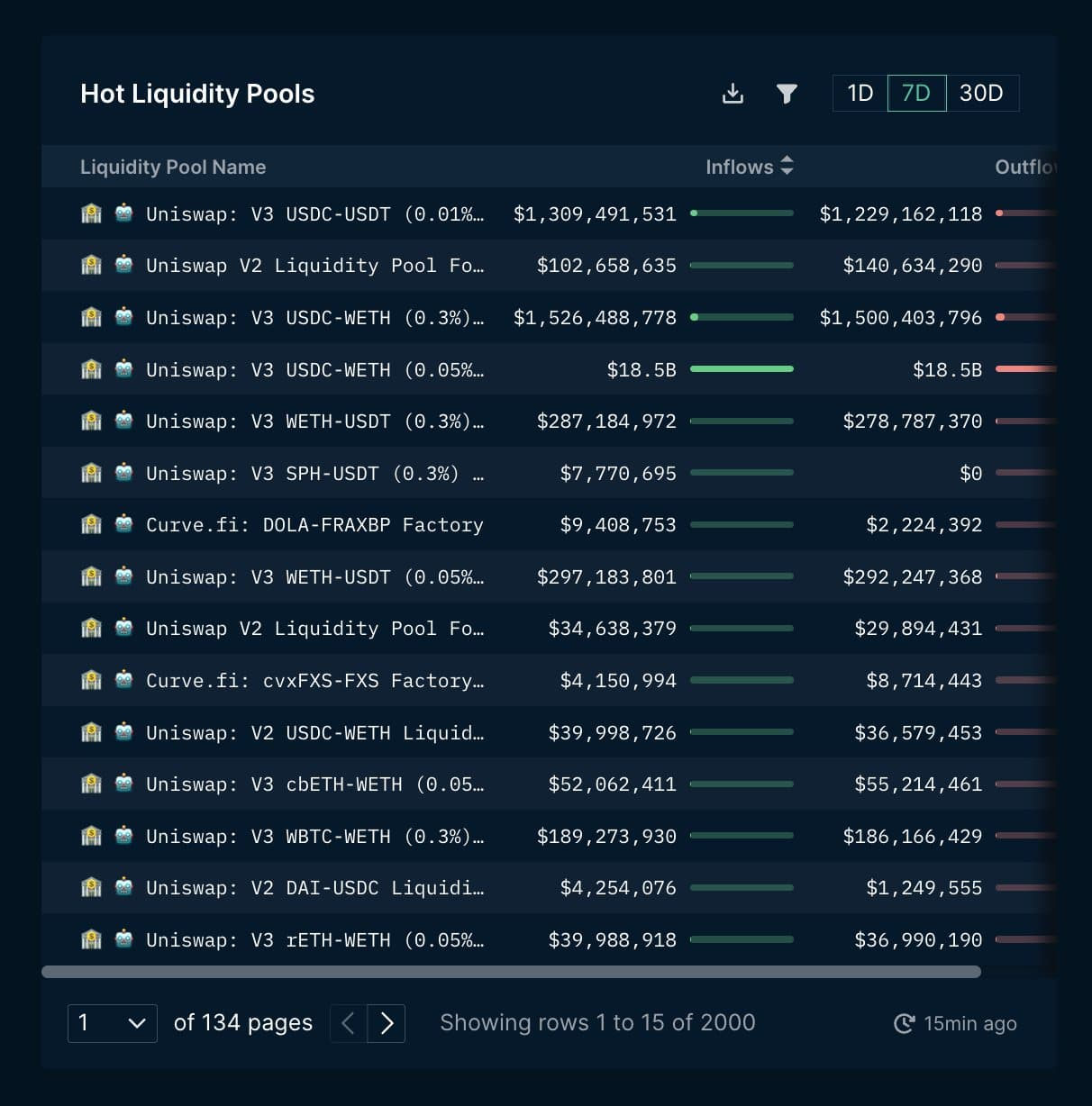Switch timeframe to 1D
The image size is (1092, 1106).
click(x=860, y=94)
